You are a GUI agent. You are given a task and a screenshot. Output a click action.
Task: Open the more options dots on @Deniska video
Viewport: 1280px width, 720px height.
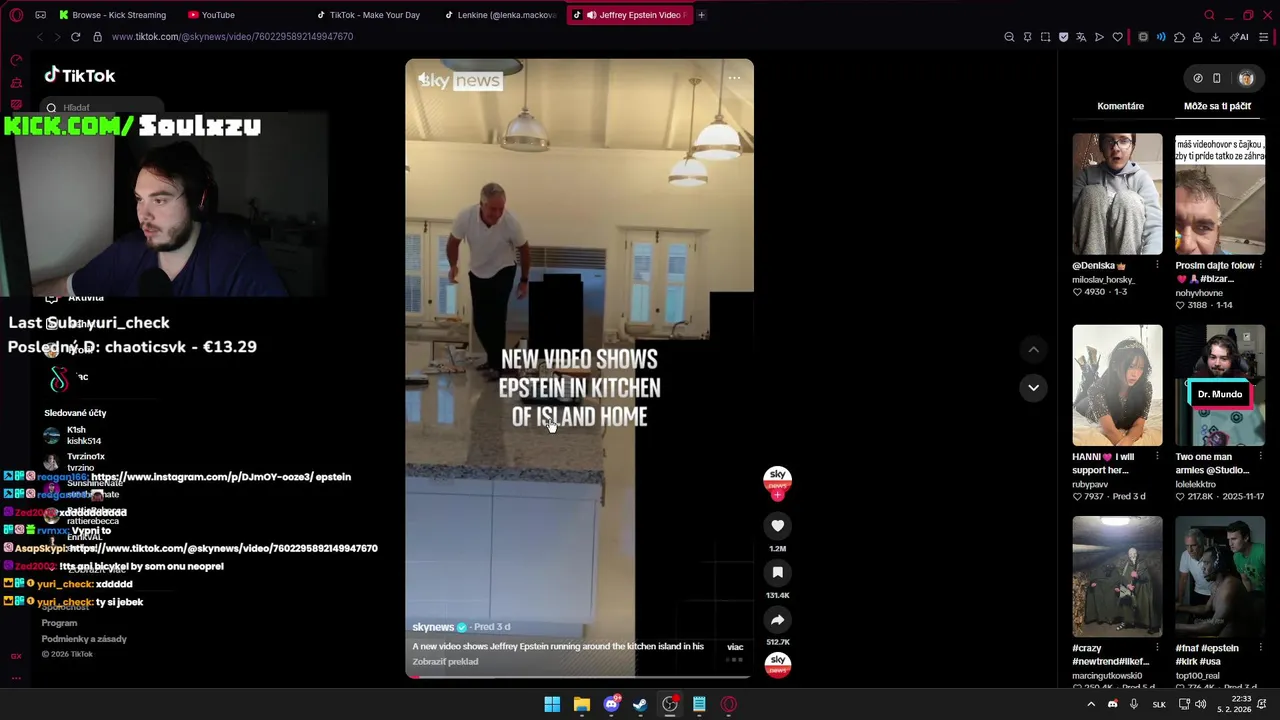[1157, 266]
